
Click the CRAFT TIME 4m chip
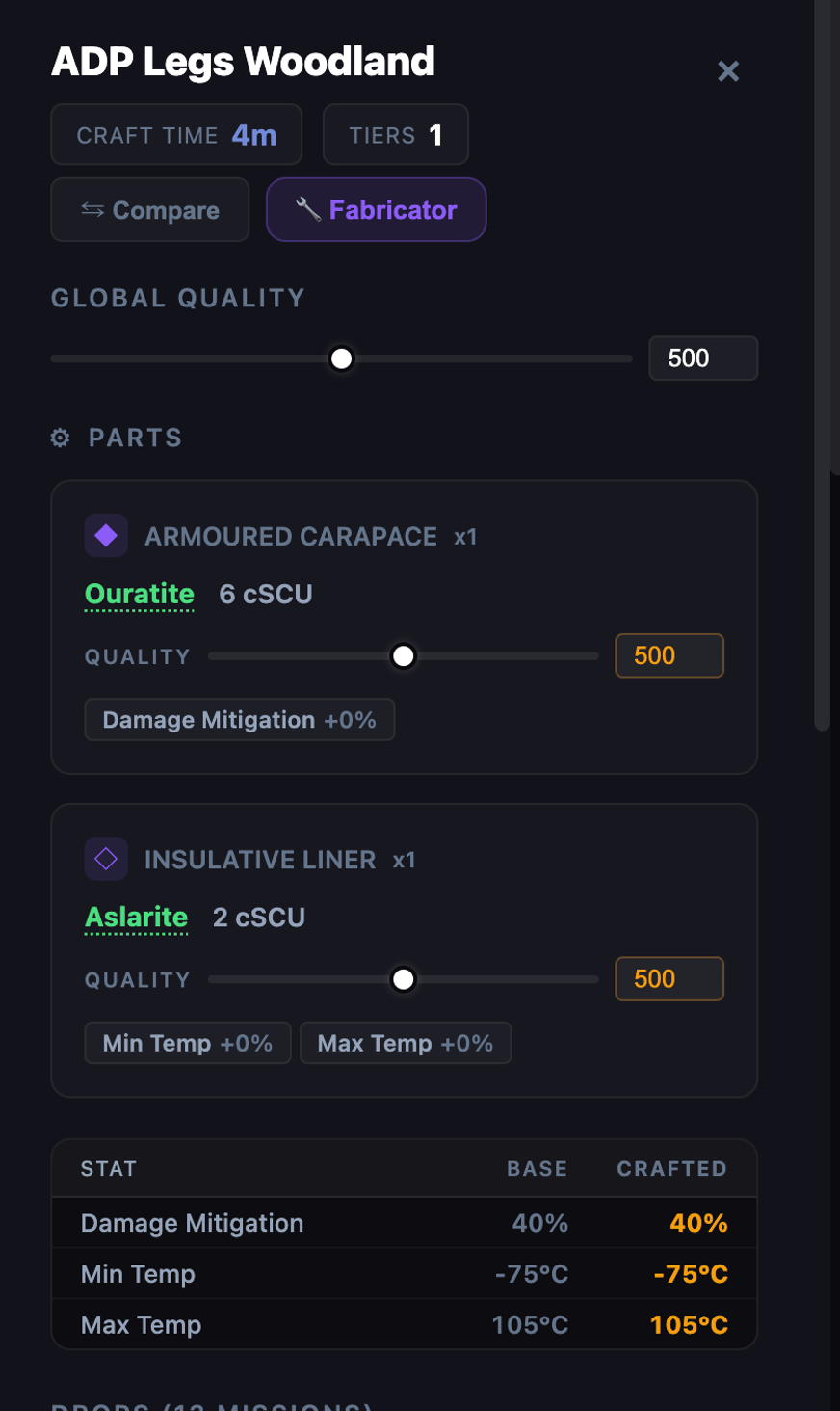176,134
